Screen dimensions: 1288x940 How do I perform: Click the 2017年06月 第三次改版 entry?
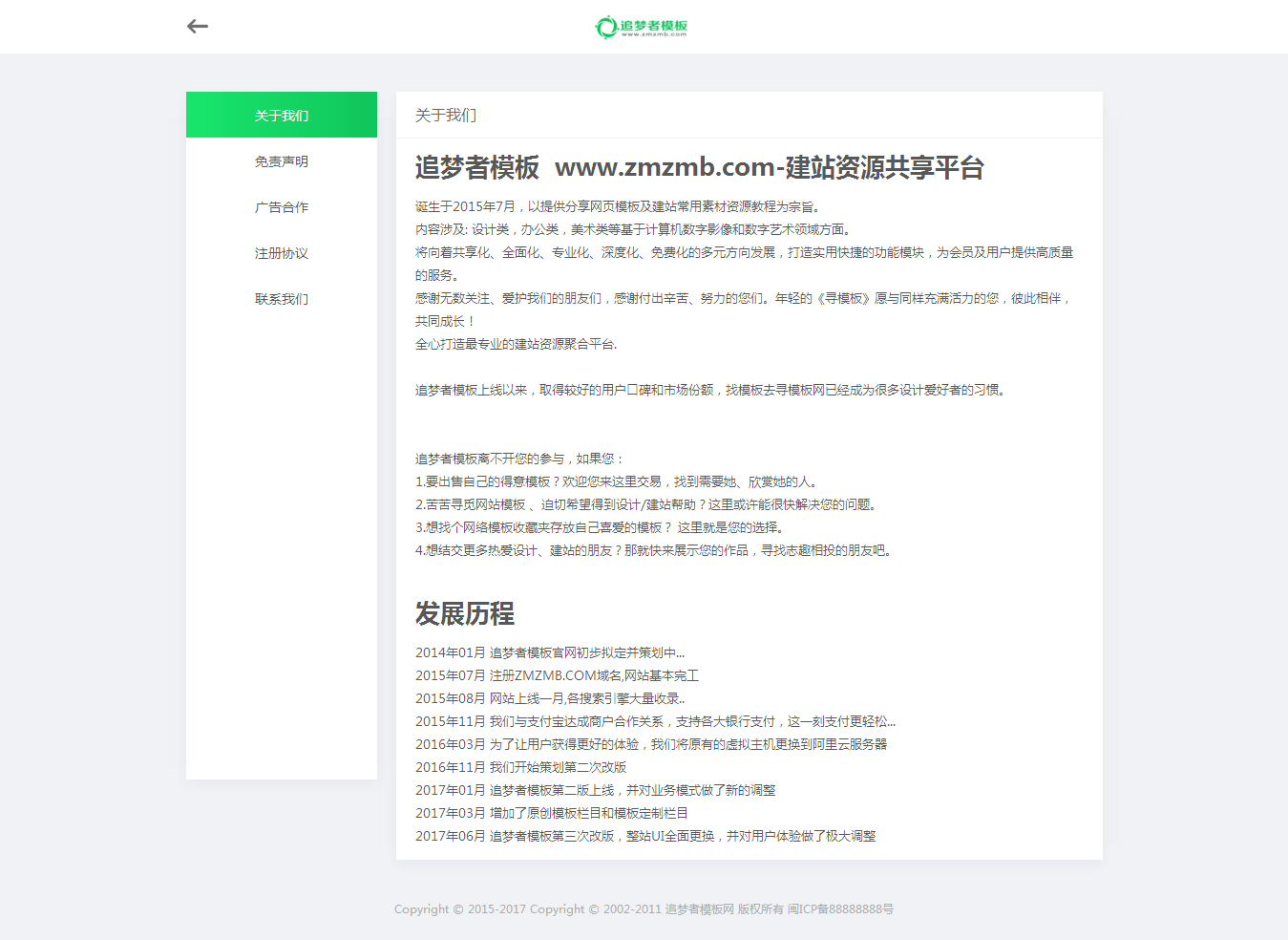[644, 836]
